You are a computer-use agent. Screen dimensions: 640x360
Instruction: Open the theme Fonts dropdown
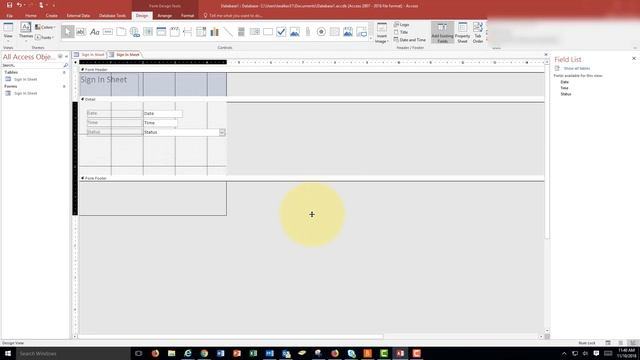click(x=45, y=38)
